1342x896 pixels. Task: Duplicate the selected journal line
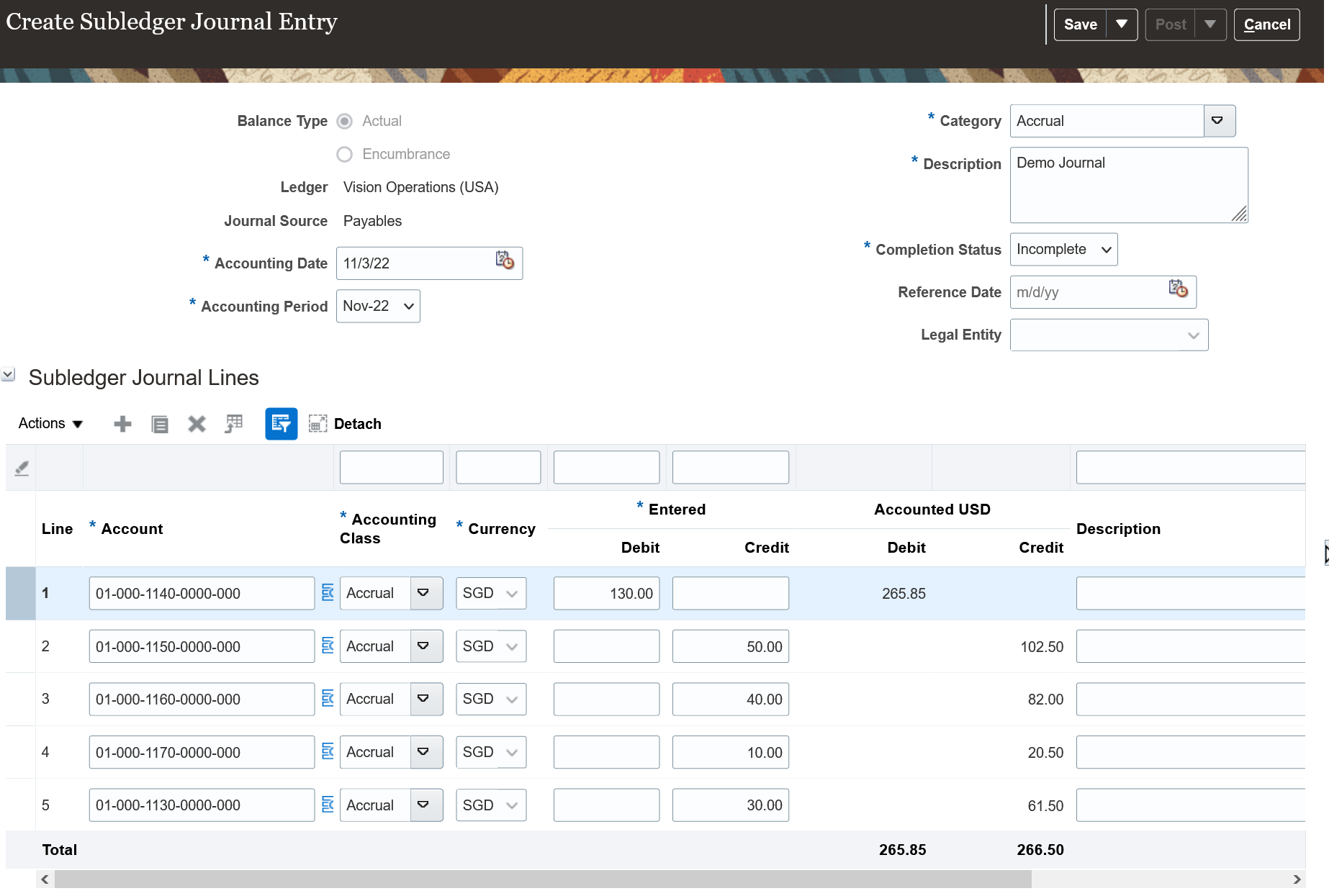pos(160,424)
